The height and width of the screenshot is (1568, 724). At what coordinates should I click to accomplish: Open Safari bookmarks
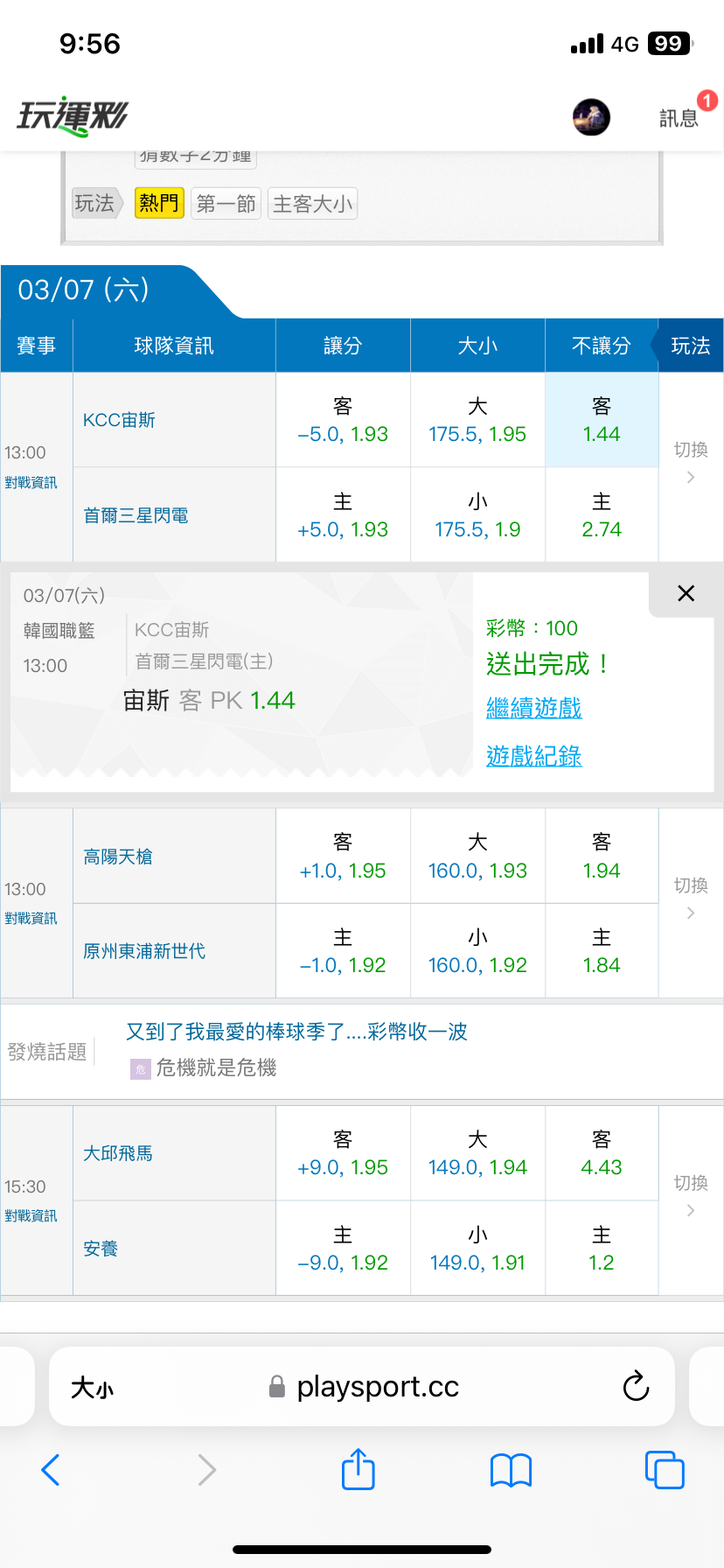[512, 1470]
